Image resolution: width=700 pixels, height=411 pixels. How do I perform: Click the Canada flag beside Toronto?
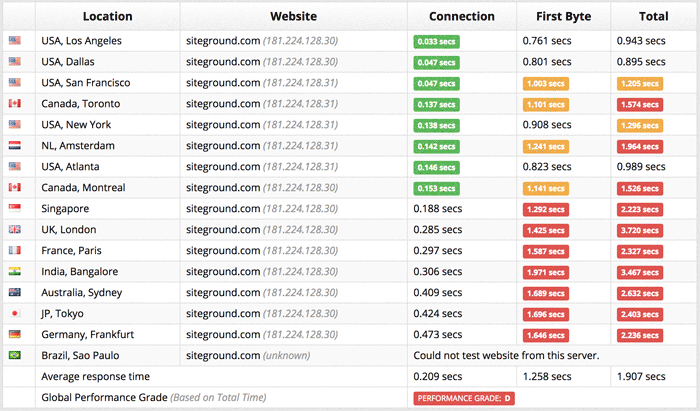(15, 104)
